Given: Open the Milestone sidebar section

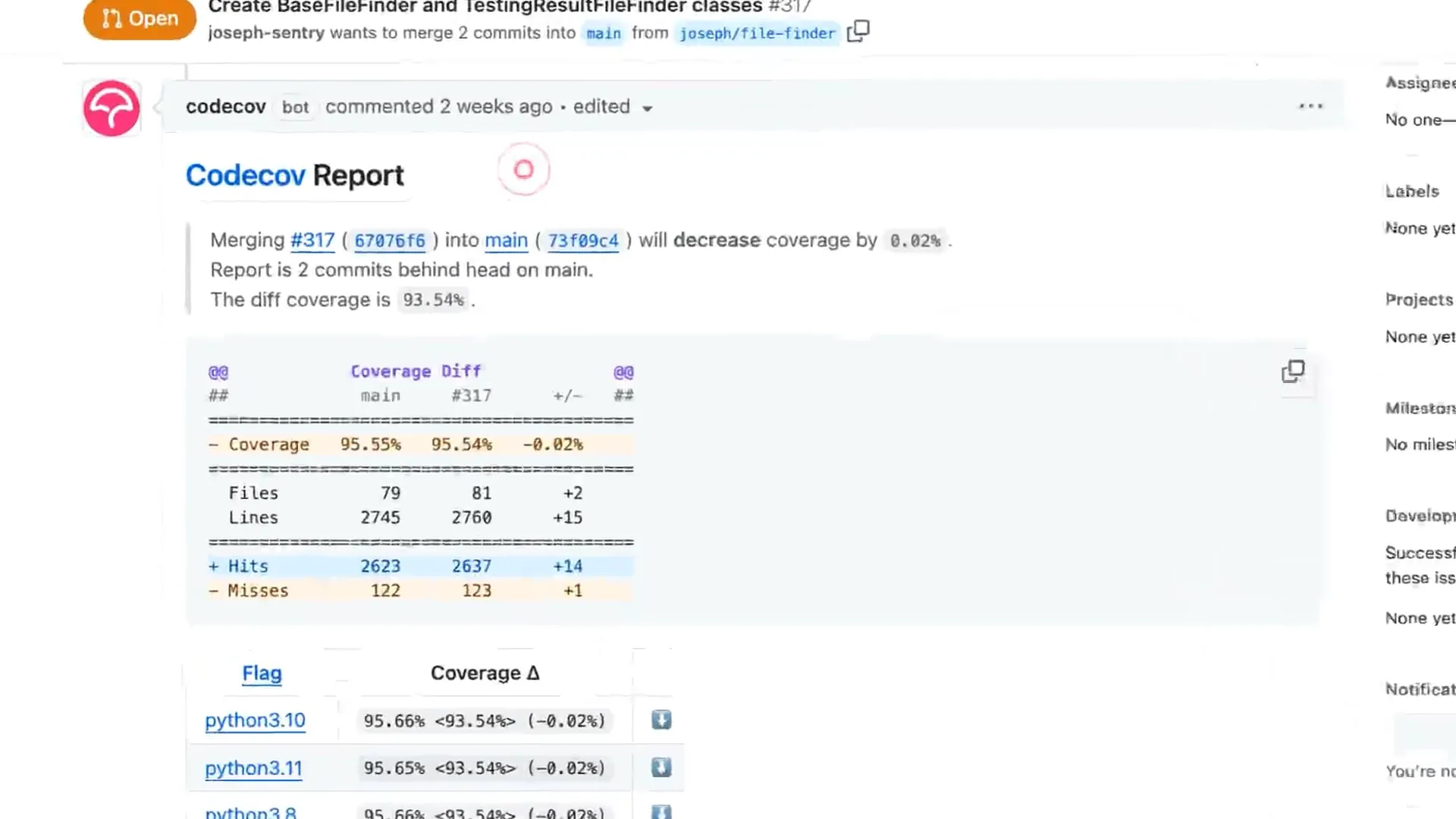Looking at the screenshot, I should 1420,408.
